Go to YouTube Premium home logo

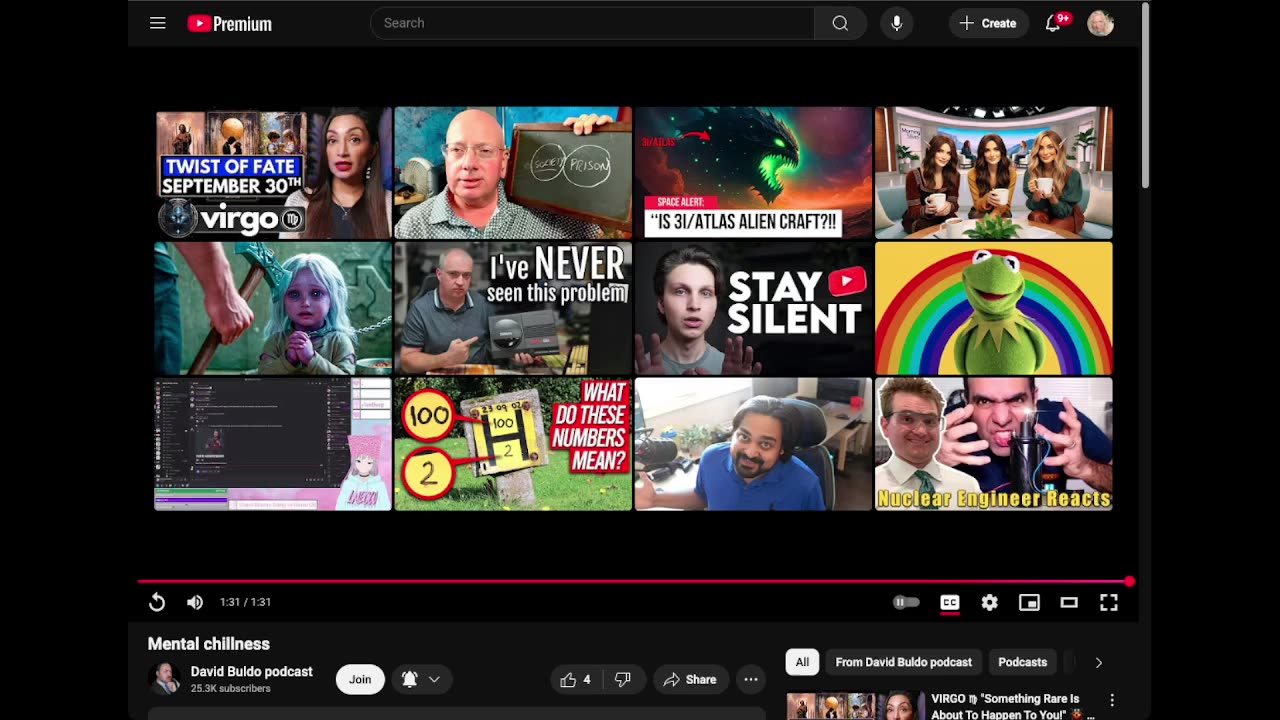[230, 23]
